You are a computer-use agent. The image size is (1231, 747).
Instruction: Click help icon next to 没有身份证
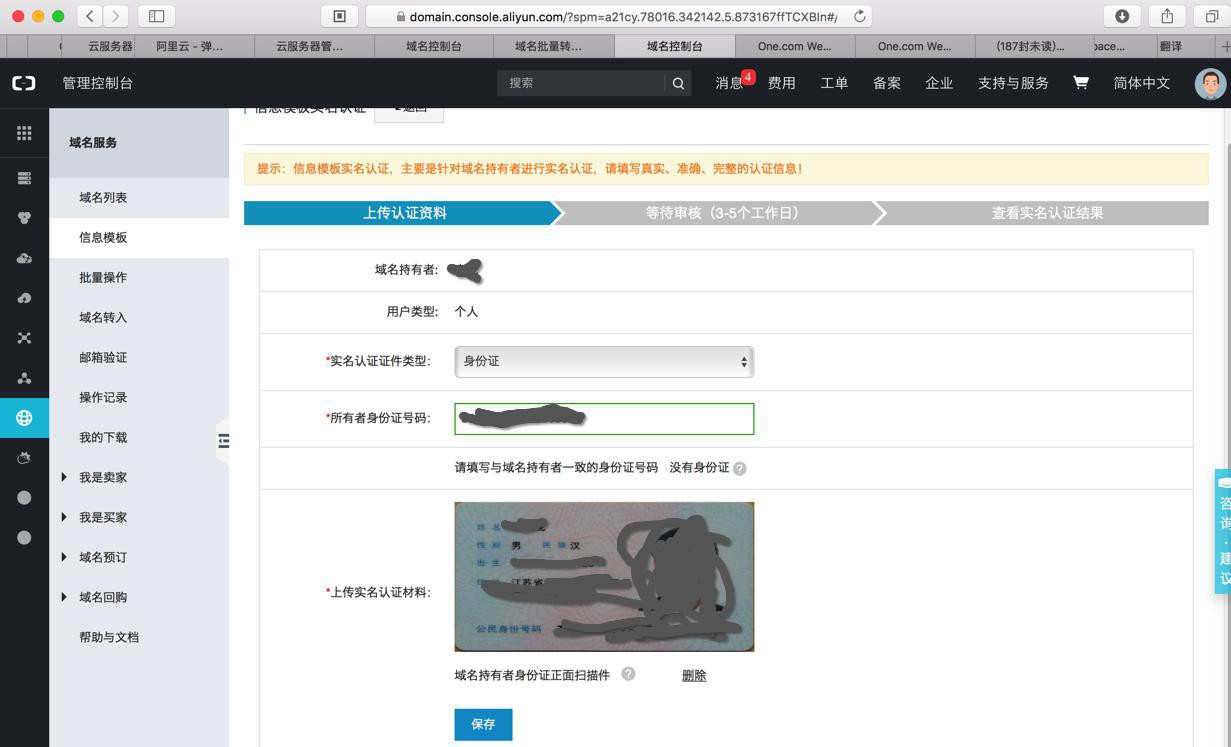click(x=740, y=468)
